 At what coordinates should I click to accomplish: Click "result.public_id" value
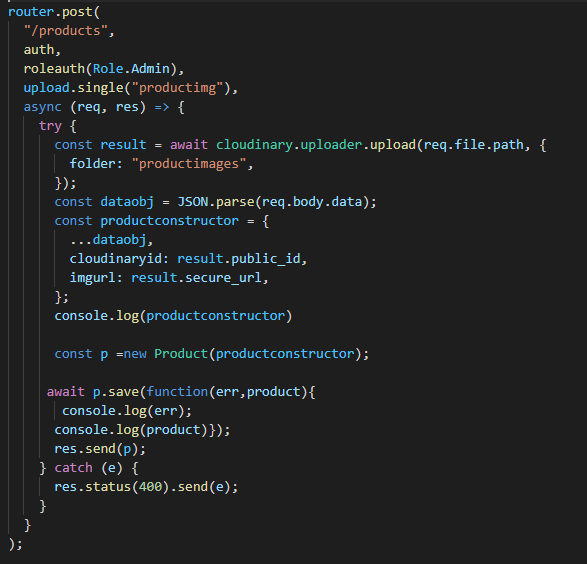tap(238, 259)
